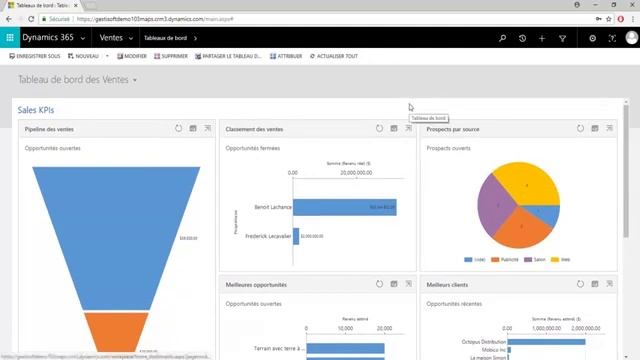The width and height of the screenshot is (640, 360).
Task: View records for Classement des ventes chart
Action: [x=394, y=128]
